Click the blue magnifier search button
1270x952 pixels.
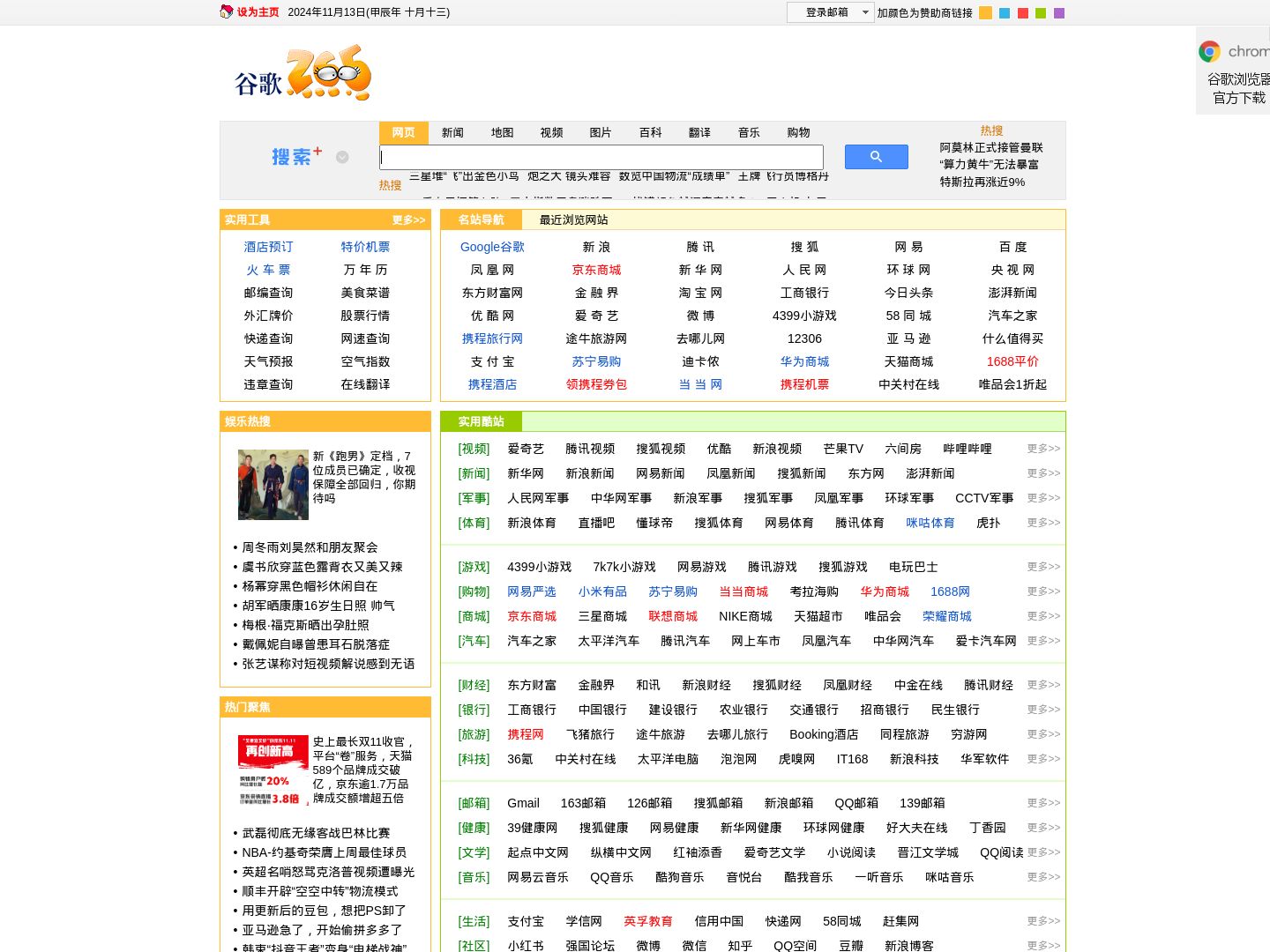(876, 157)
